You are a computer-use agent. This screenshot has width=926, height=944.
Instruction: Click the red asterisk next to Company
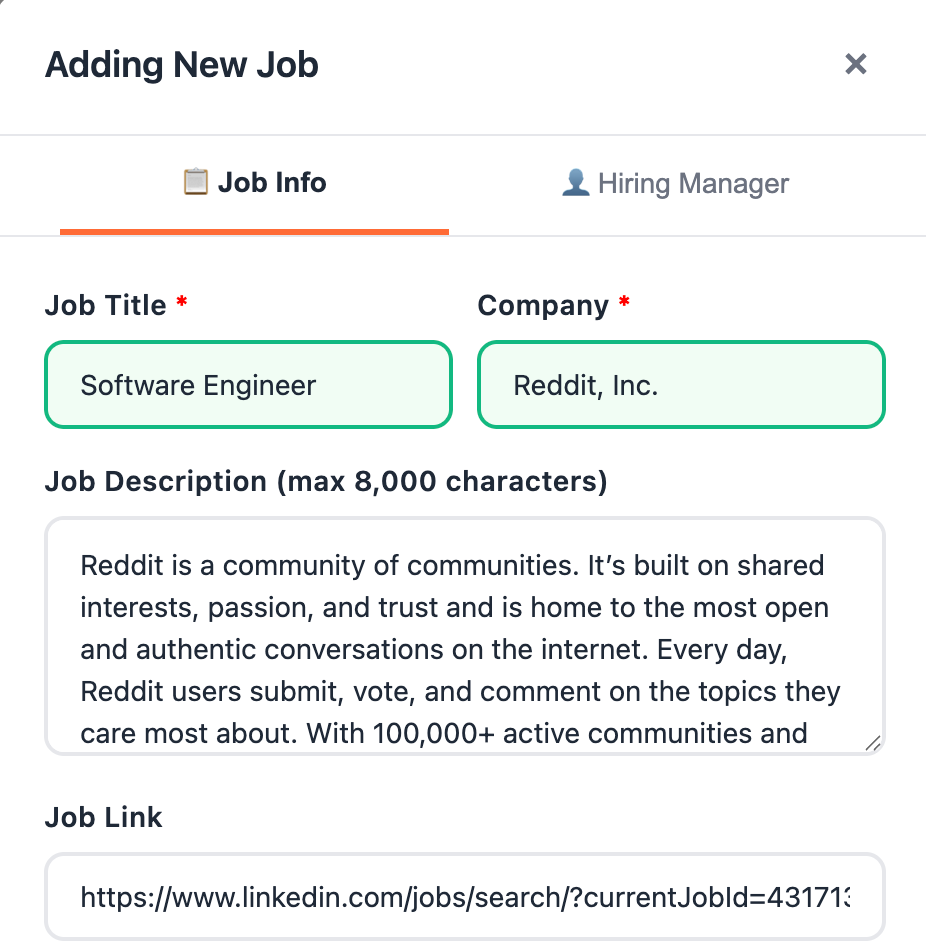(624, 303)
